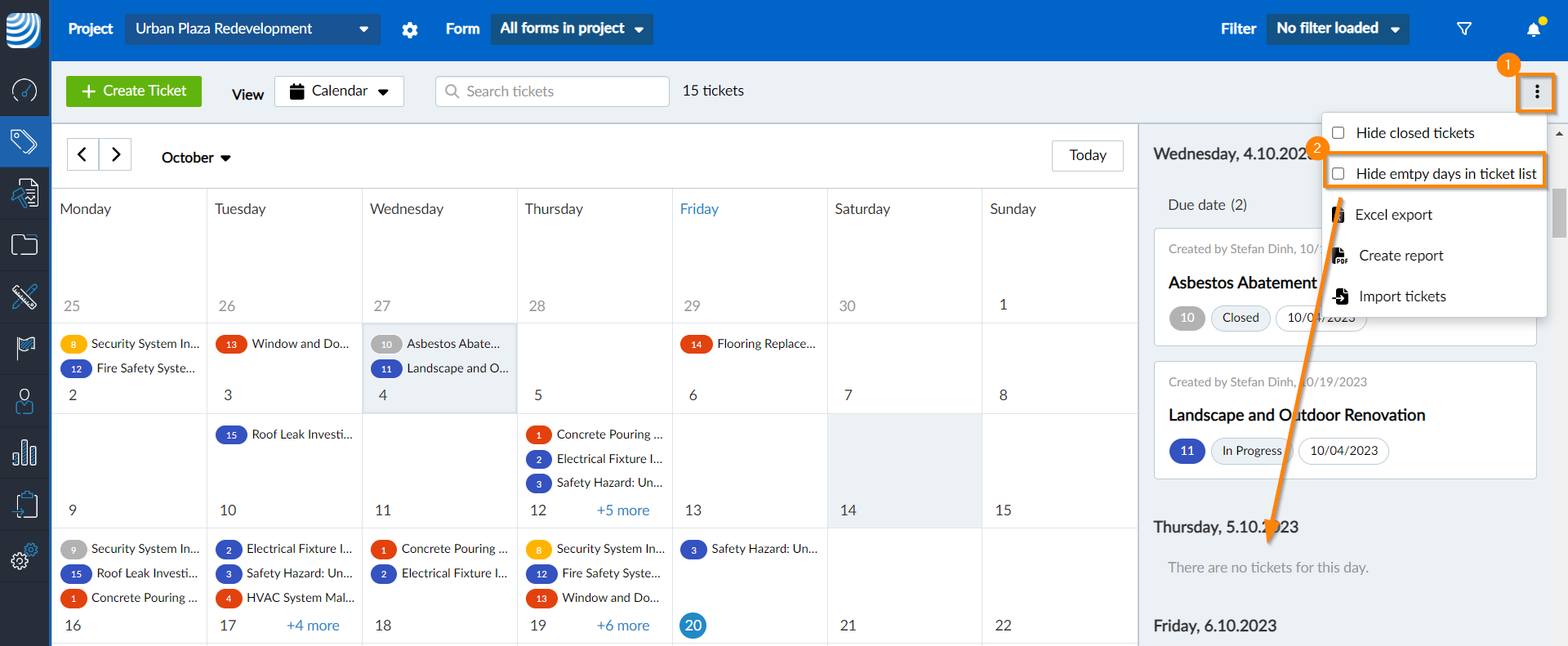Viewport: 1568px width, 646px height.
Task: Select Saturday 14 calendar cell
Action: pos(905,471)
